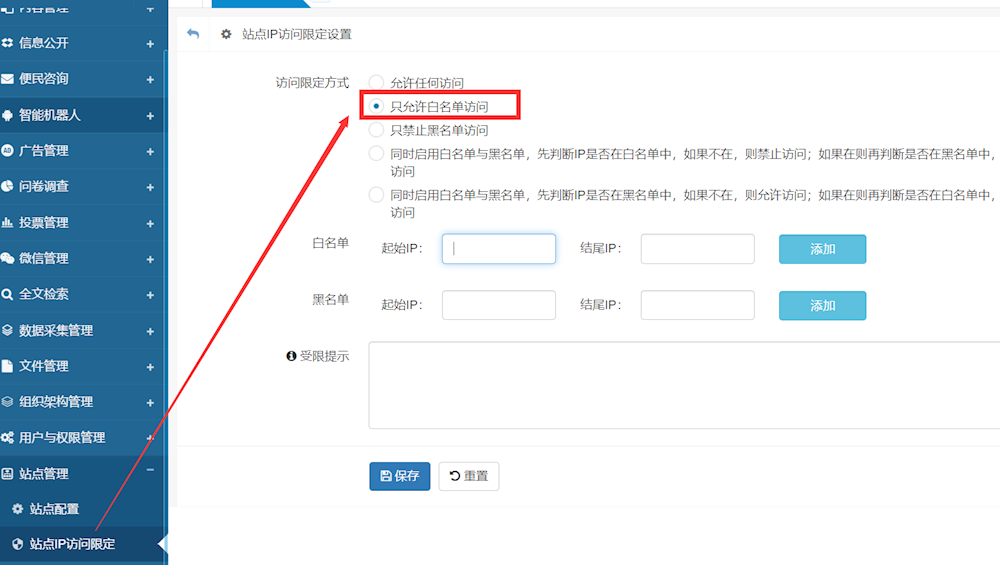Expand 智能机器人 with its plus sign
The height and width of the screenshot is (565, 1000).
(151, 116)
